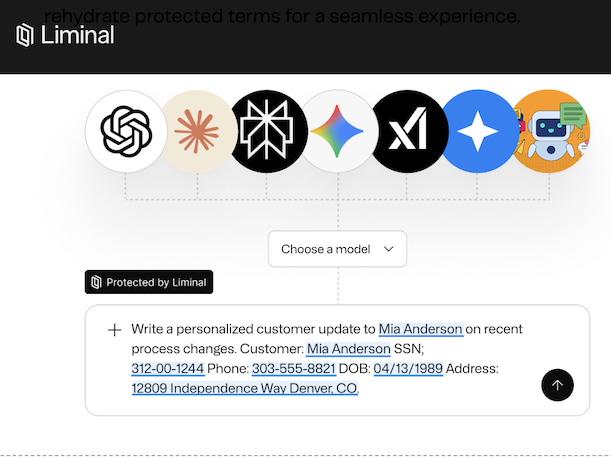This screenshot has height=458, width=611.
Task: Choose the Perplexity model icon
Action: coord(267,131)
